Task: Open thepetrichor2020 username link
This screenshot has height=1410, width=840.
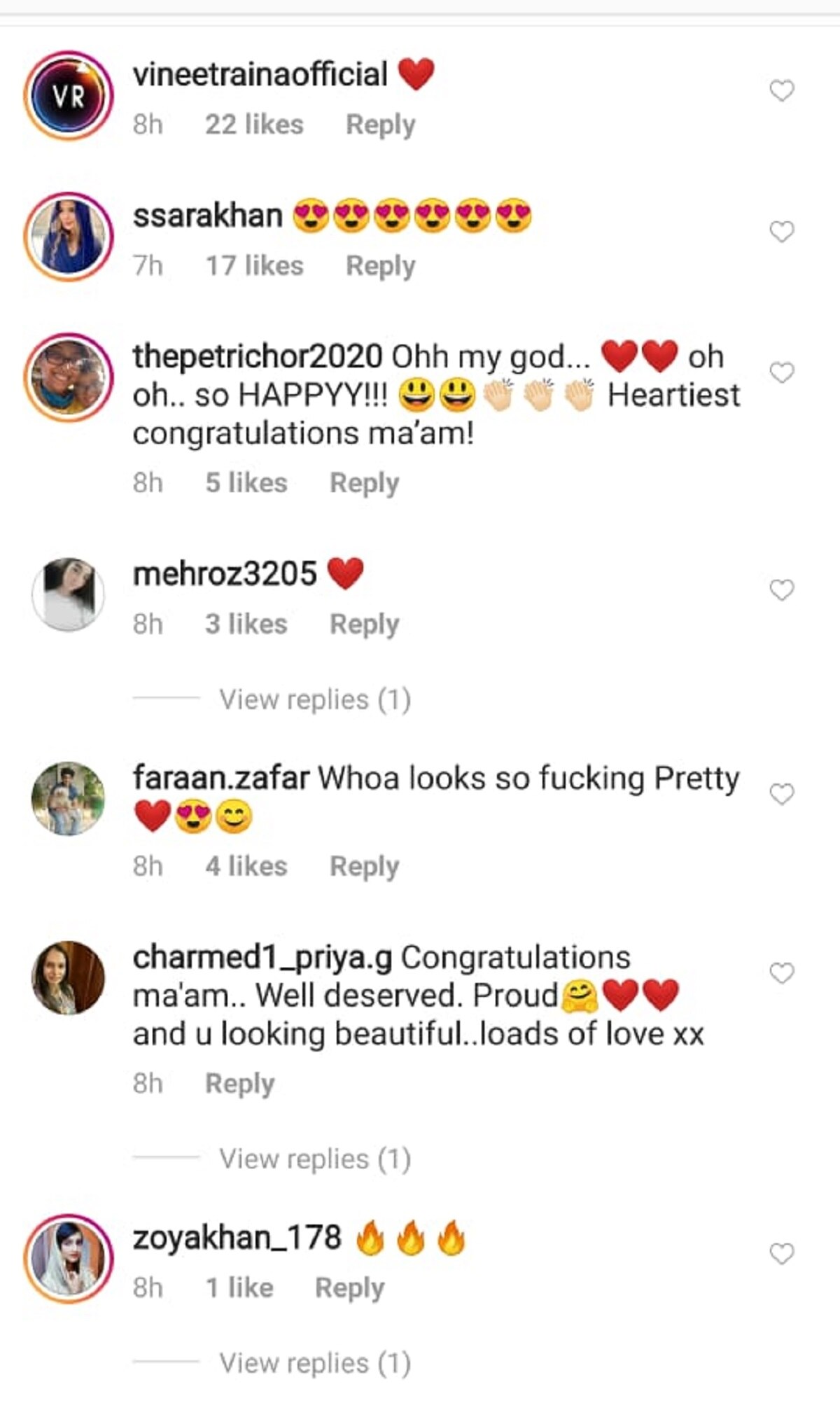Action: tap(257, 356)
